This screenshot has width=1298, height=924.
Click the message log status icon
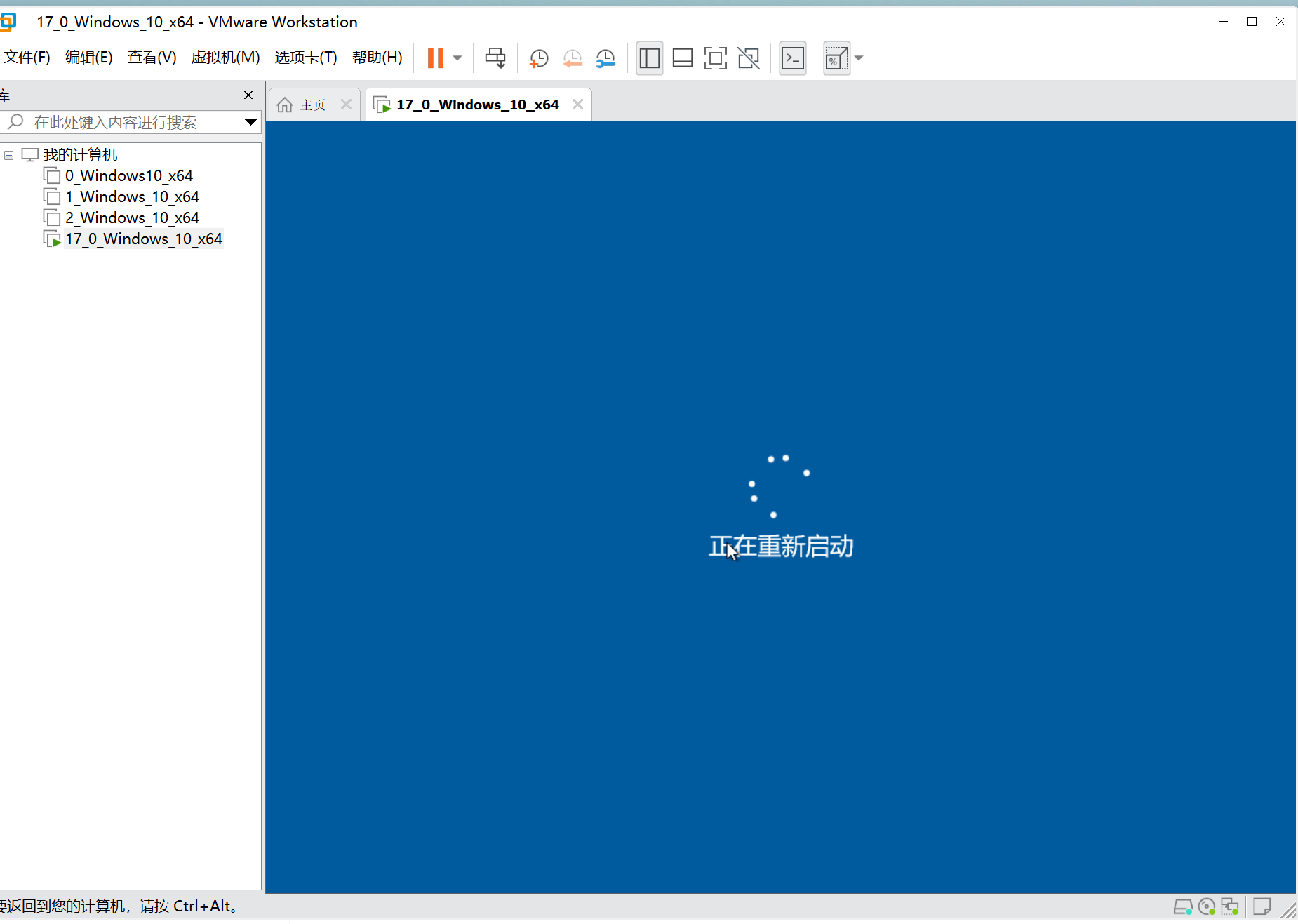(x=1262, y=906)
